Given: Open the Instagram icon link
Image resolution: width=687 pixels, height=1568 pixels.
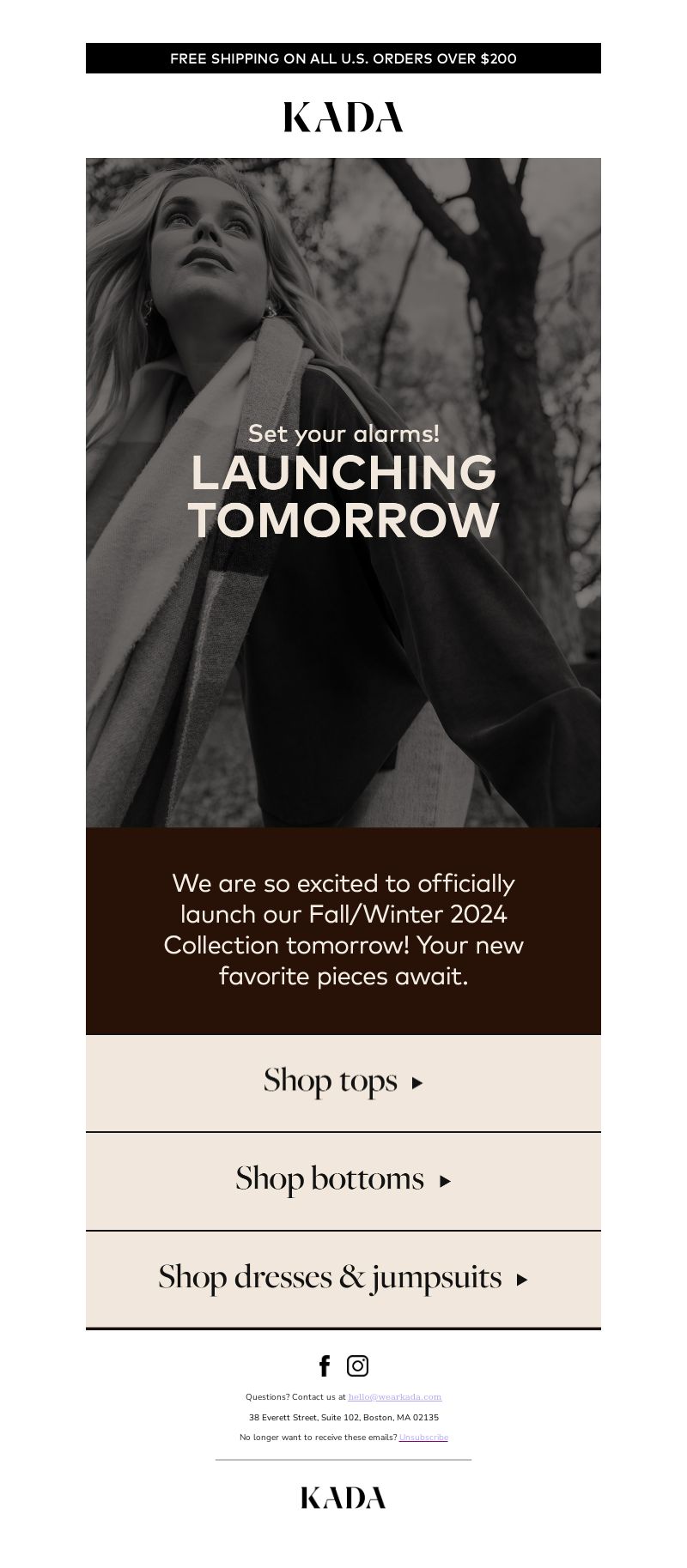Looking at the screenshot, I should click(357, 1365).
